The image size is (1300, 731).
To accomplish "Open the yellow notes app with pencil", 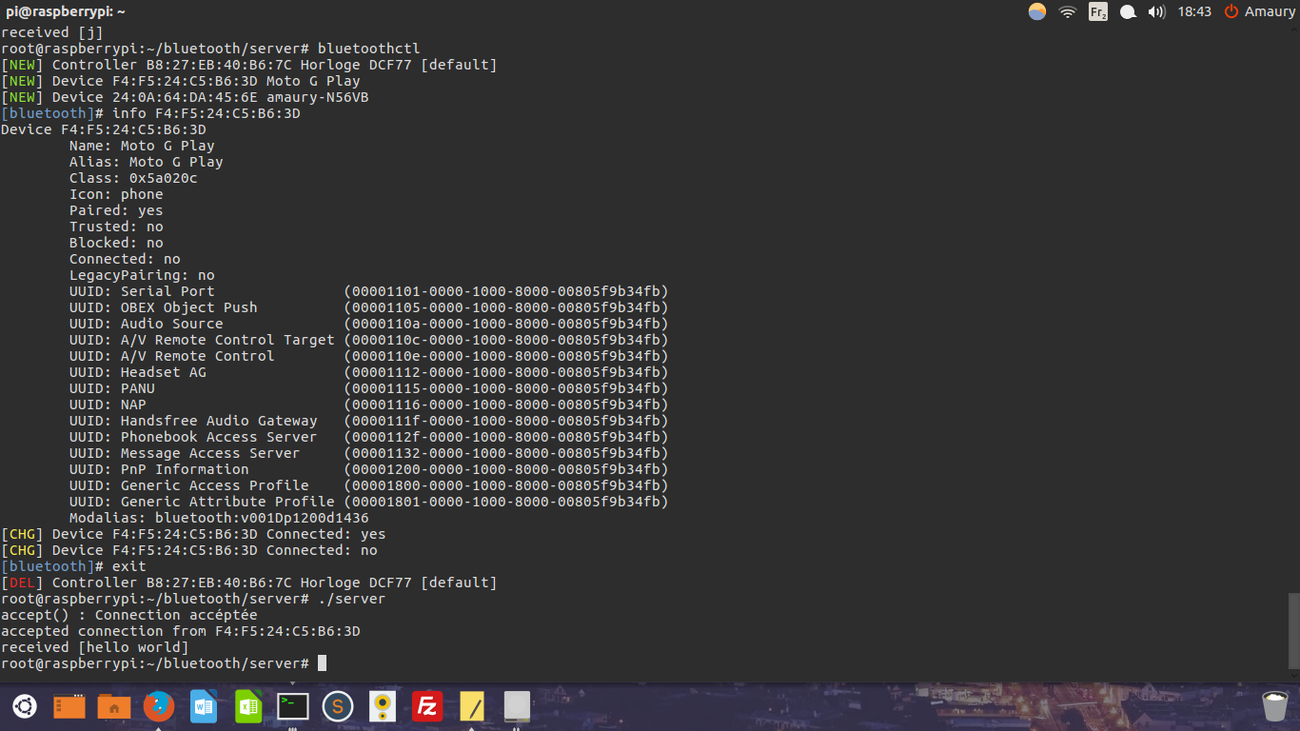I will [472, 706].
